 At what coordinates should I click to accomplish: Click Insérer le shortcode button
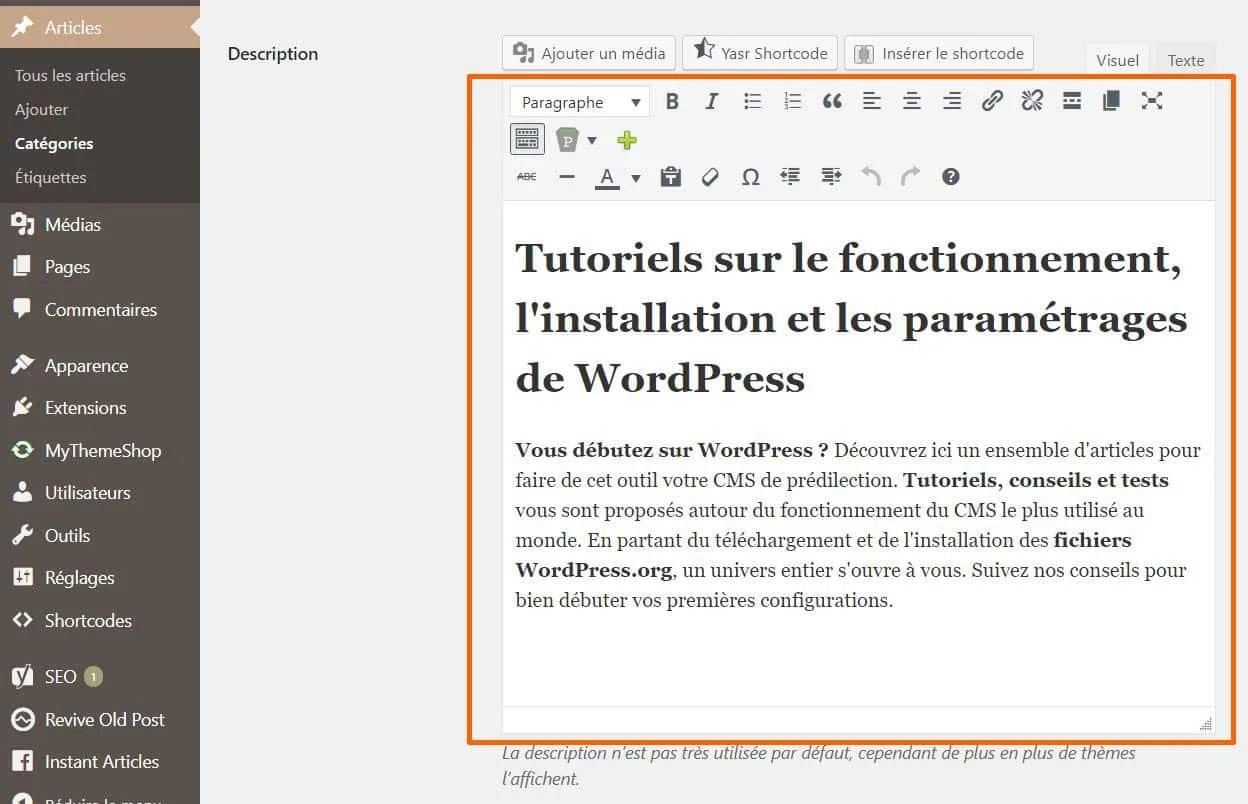tap(939, 53)
